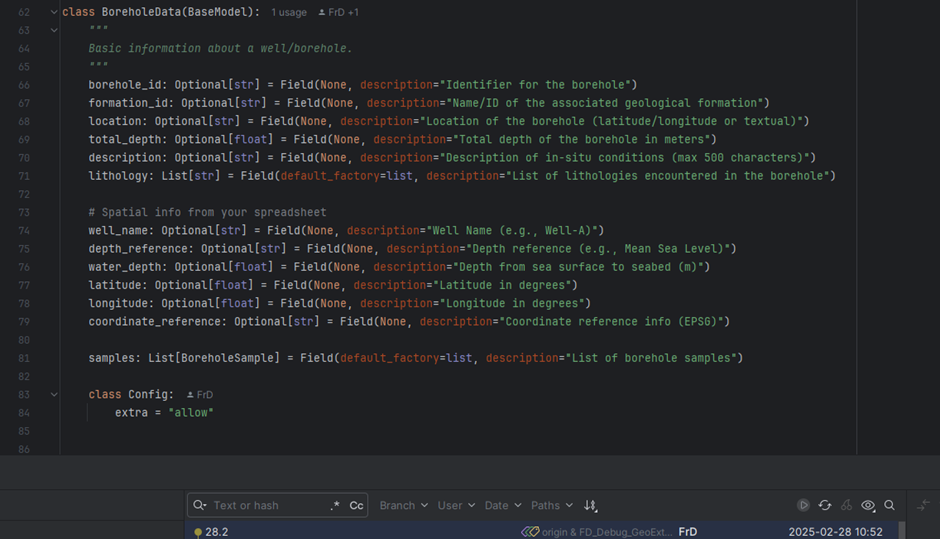Click the log list vertical scrollbar
This screenshot has height=539, width=940.
point(902,530)
